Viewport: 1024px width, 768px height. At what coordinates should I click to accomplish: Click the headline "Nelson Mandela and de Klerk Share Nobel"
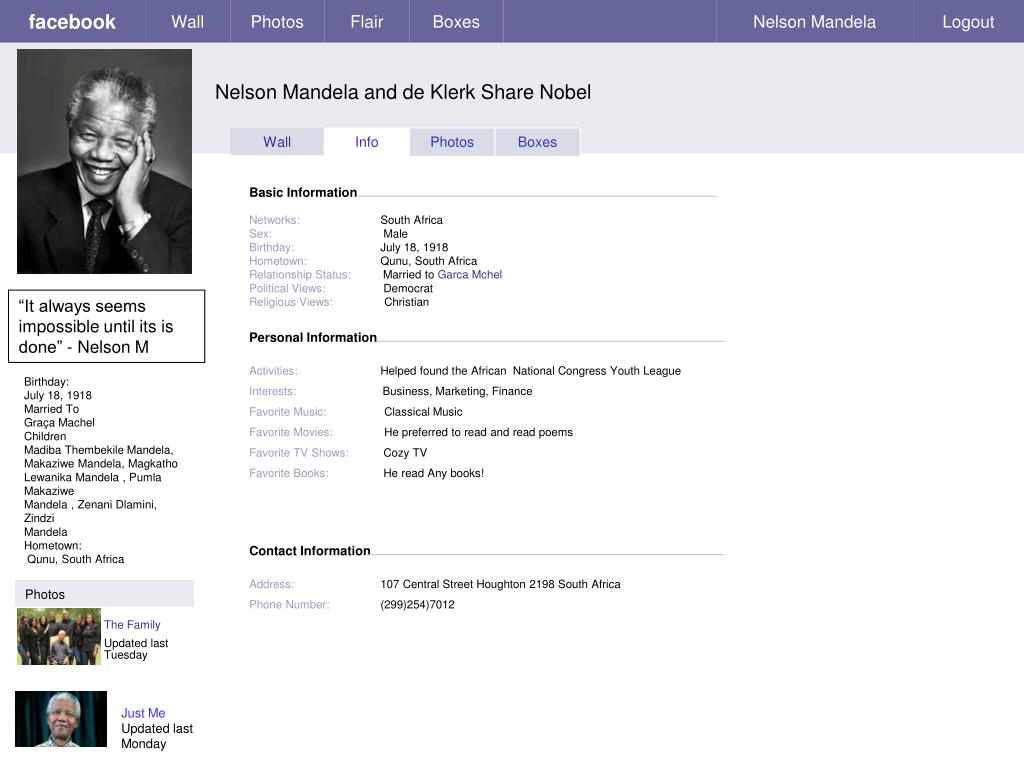pos(403,92)
